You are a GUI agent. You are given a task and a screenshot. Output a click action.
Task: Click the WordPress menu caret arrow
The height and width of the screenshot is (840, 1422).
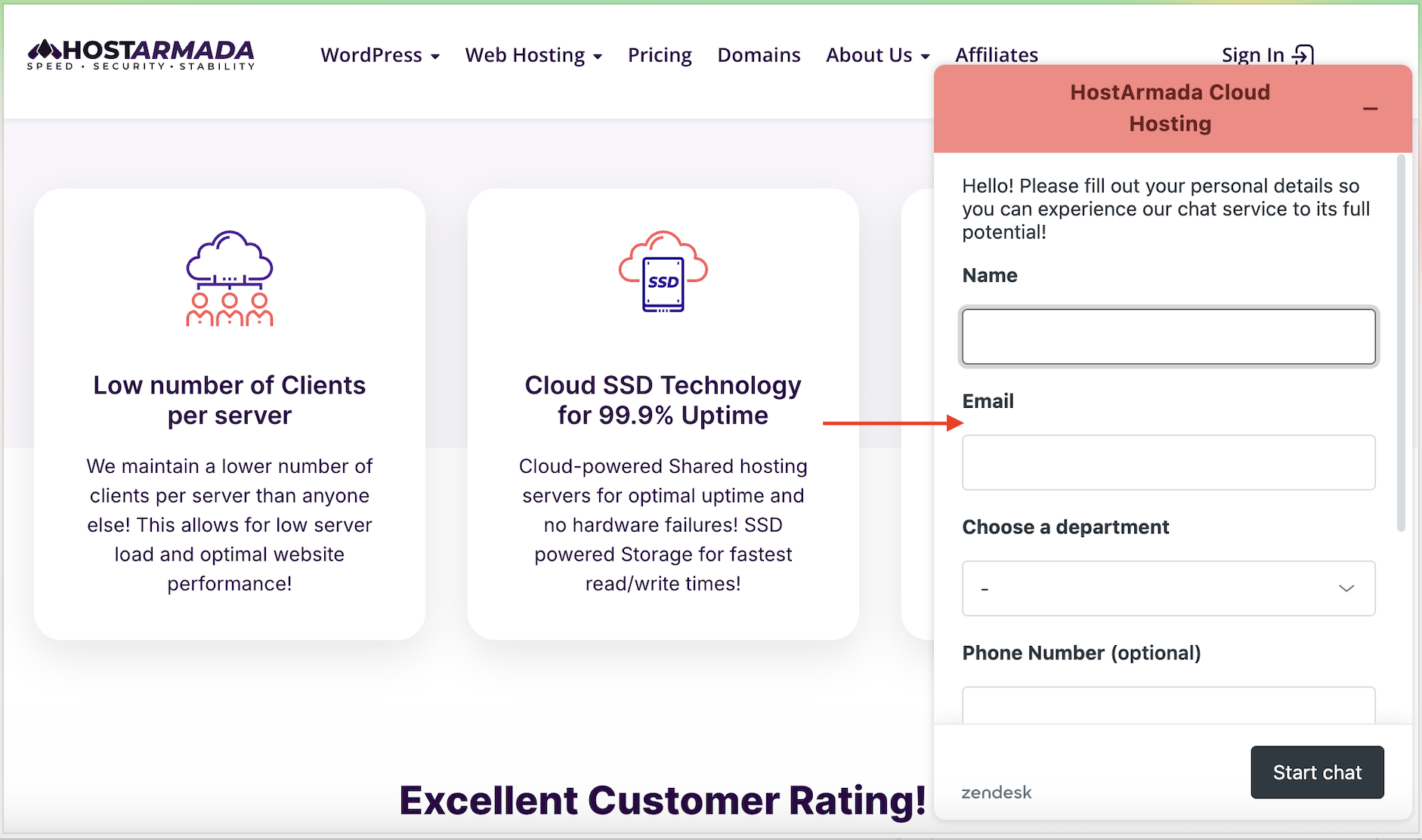coord(435,57)
